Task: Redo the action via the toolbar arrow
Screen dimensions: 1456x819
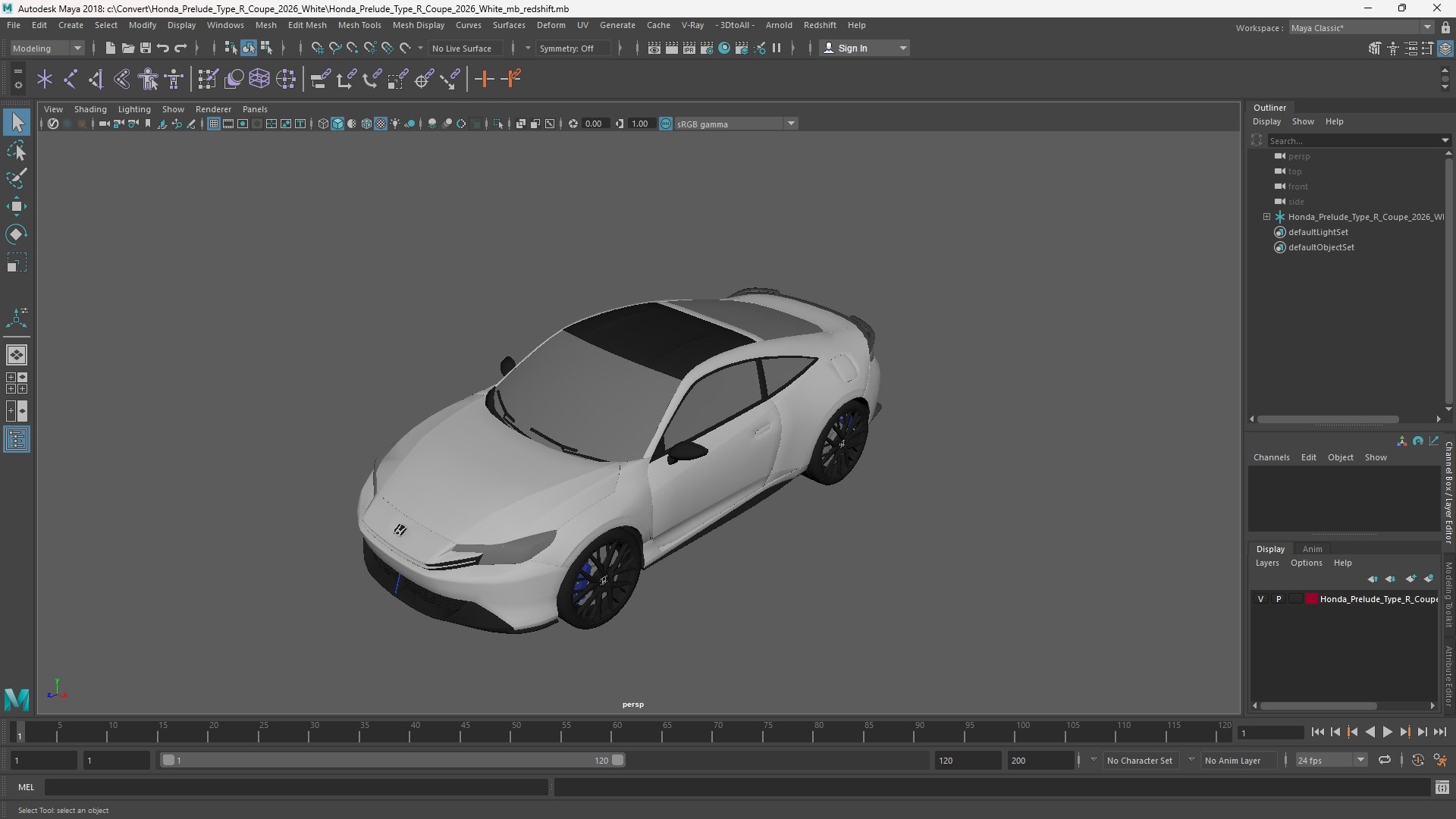Action: (x=180, y=48)
